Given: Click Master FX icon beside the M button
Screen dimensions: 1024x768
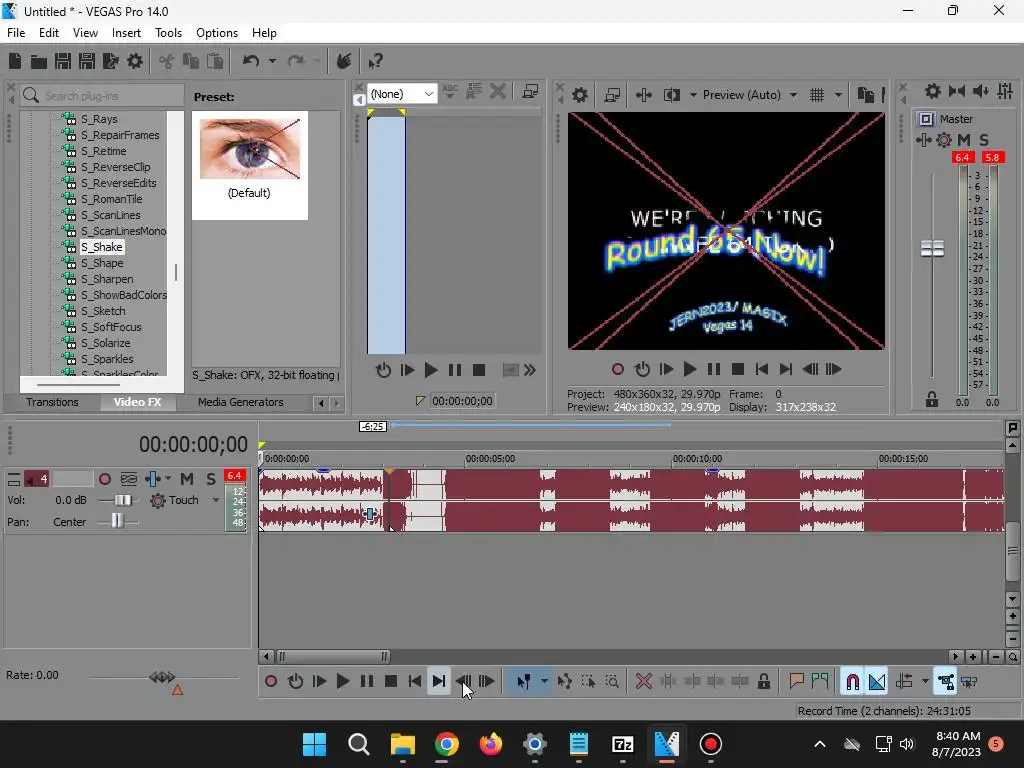Looking at the screenshot, I should click(x=944, y=140).
